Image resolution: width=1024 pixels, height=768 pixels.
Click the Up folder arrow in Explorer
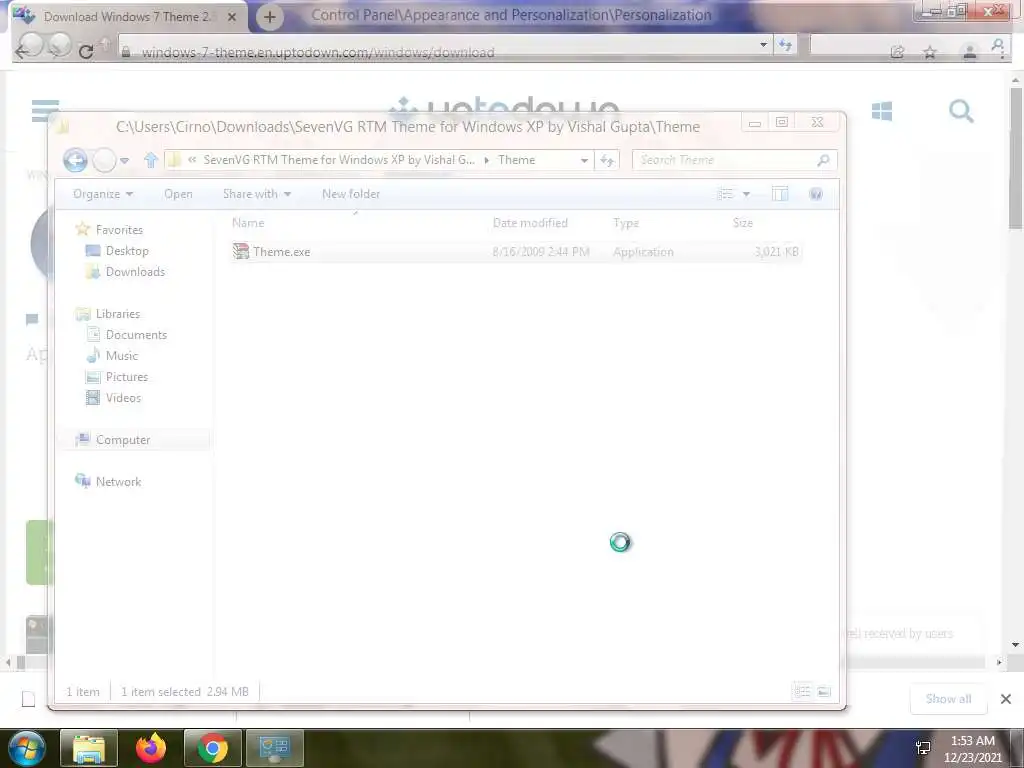point(151,160)
